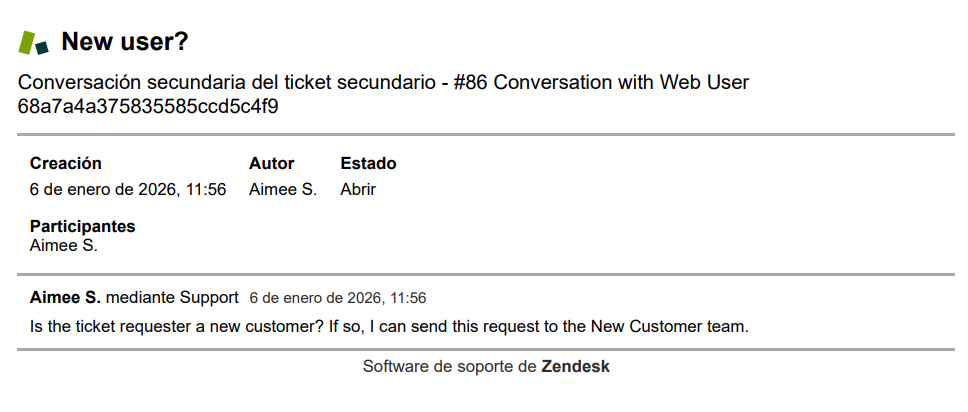
Task: Click the comment text about New Customer team
Action: (389, 326)
